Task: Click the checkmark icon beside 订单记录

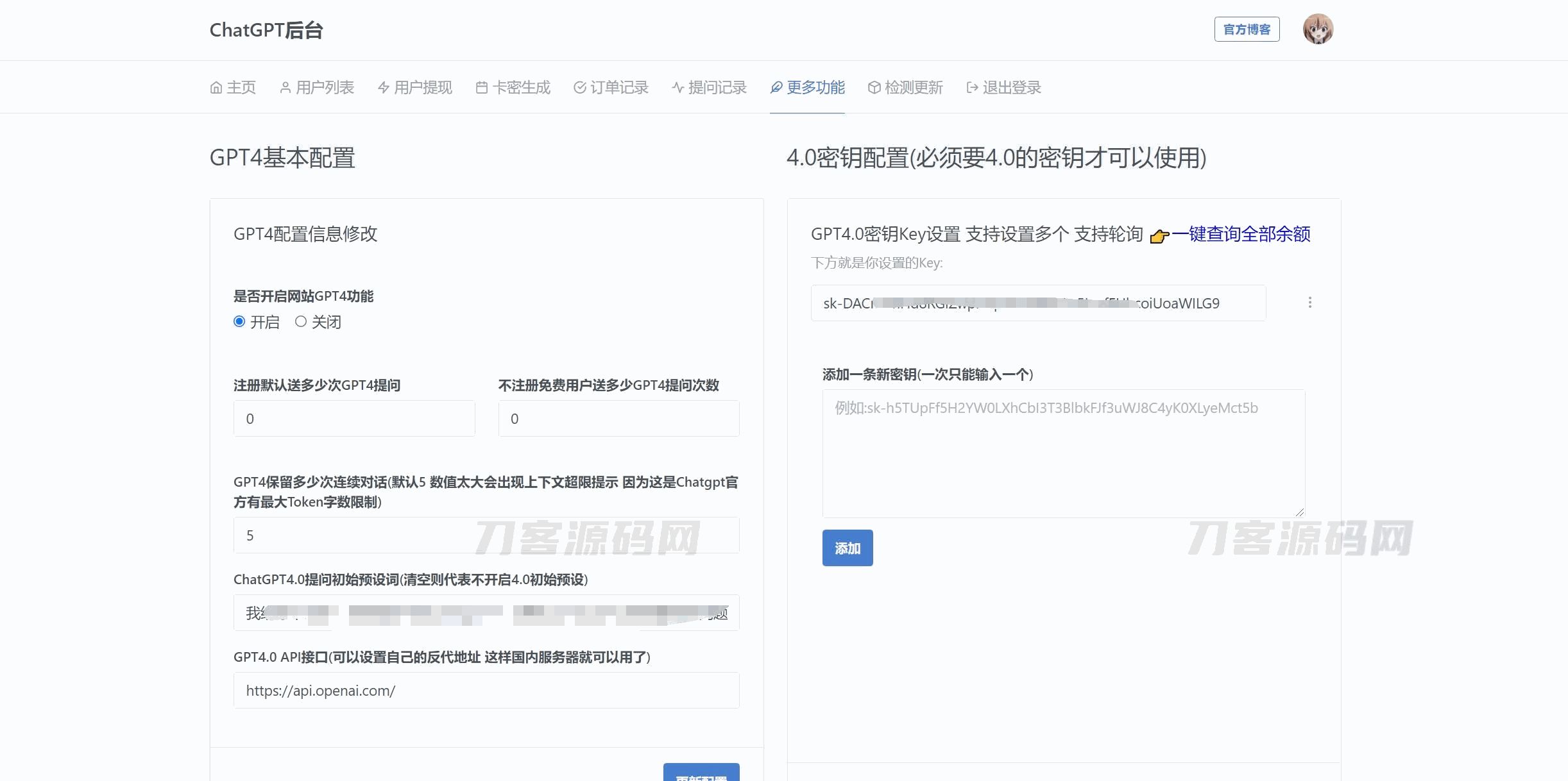Action: (x=580, y=88)
